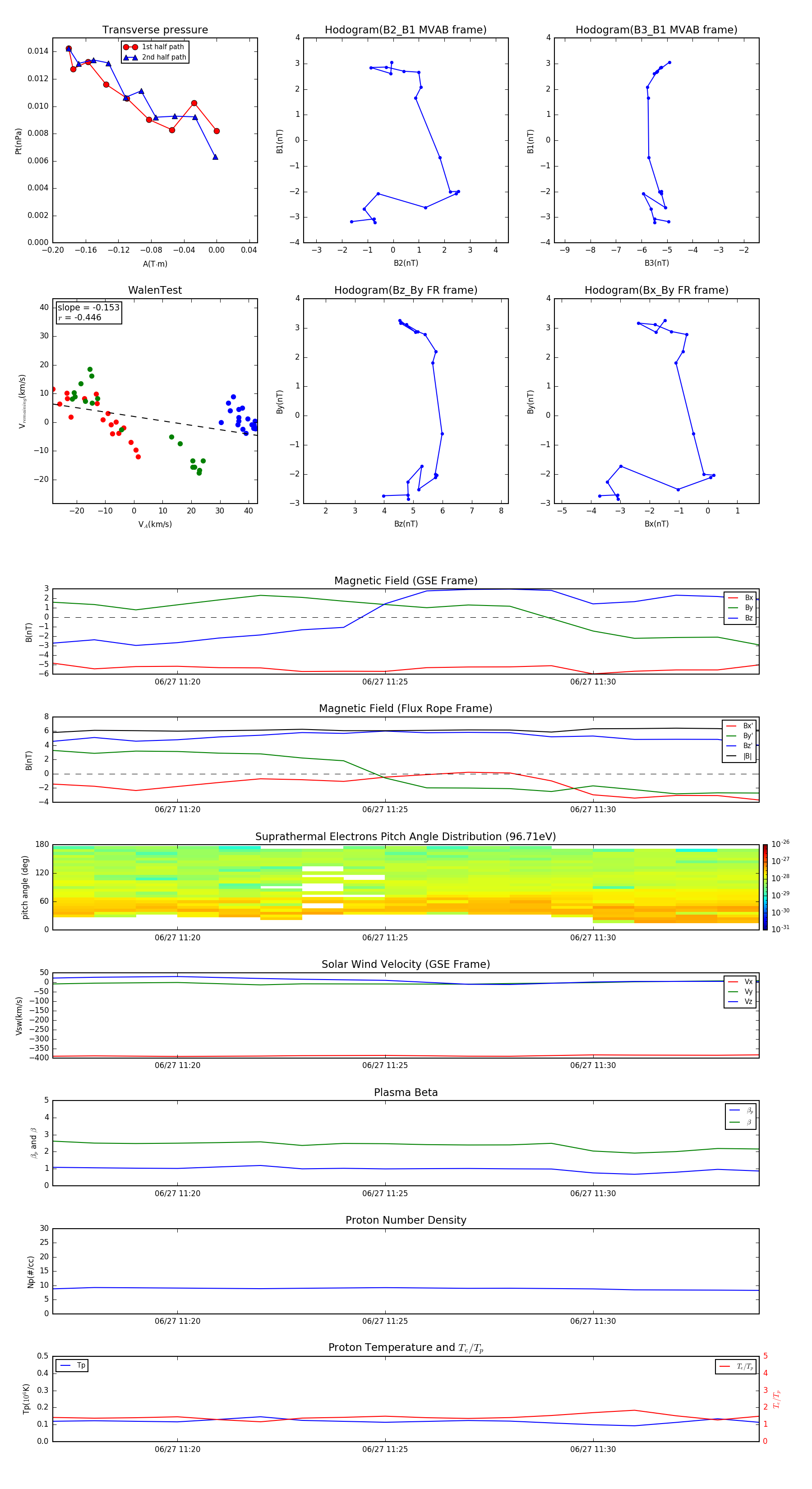Click the 'Tp' legend in temperature plot
Viewport: 812px width, 1489px height.
[72, 1365]
